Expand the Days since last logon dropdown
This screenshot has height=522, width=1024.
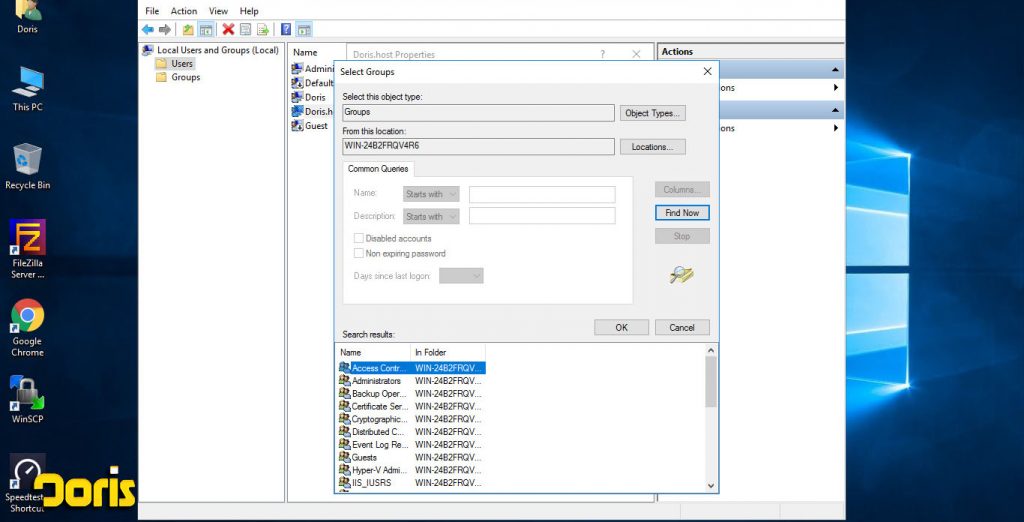point(461,275)
